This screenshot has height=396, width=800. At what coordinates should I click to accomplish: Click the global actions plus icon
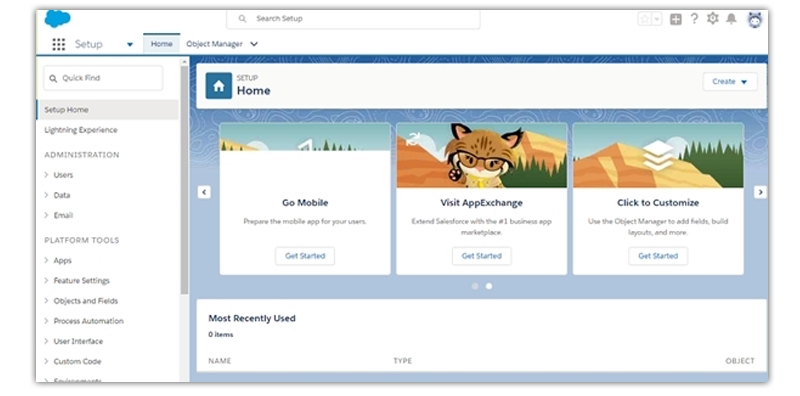tap(676, 19)
